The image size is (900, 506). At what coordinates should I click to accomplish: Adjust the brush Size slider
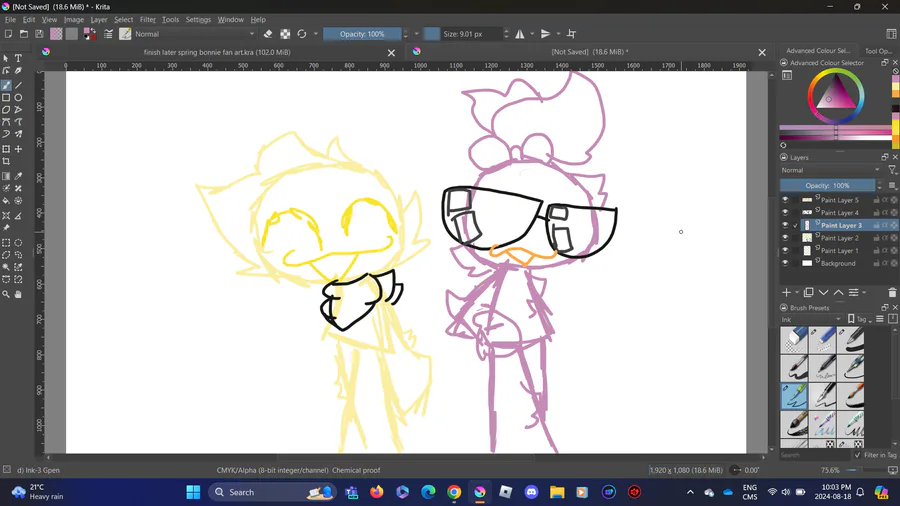pyautogui.click(x=465, y=34)
